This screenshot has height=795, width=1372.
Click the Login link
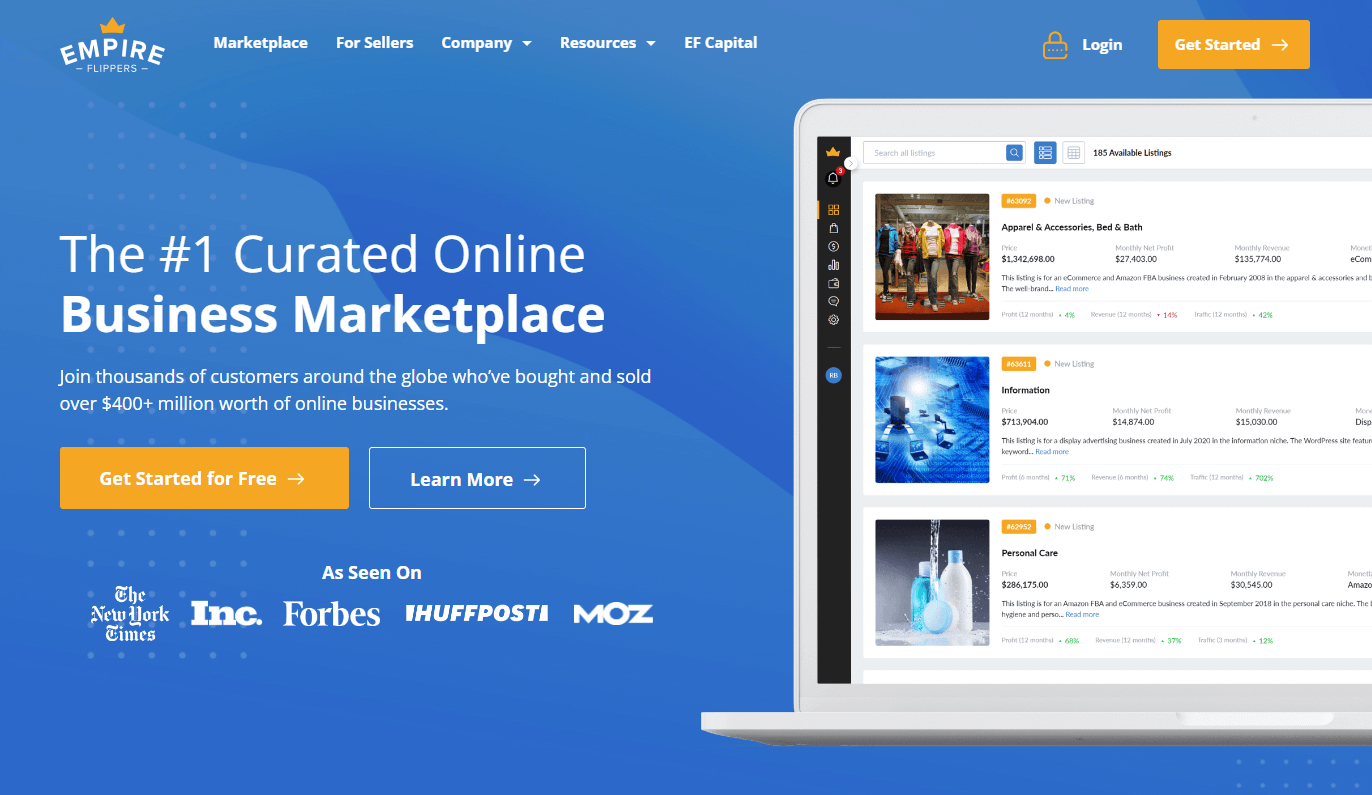click(1102, 45)
